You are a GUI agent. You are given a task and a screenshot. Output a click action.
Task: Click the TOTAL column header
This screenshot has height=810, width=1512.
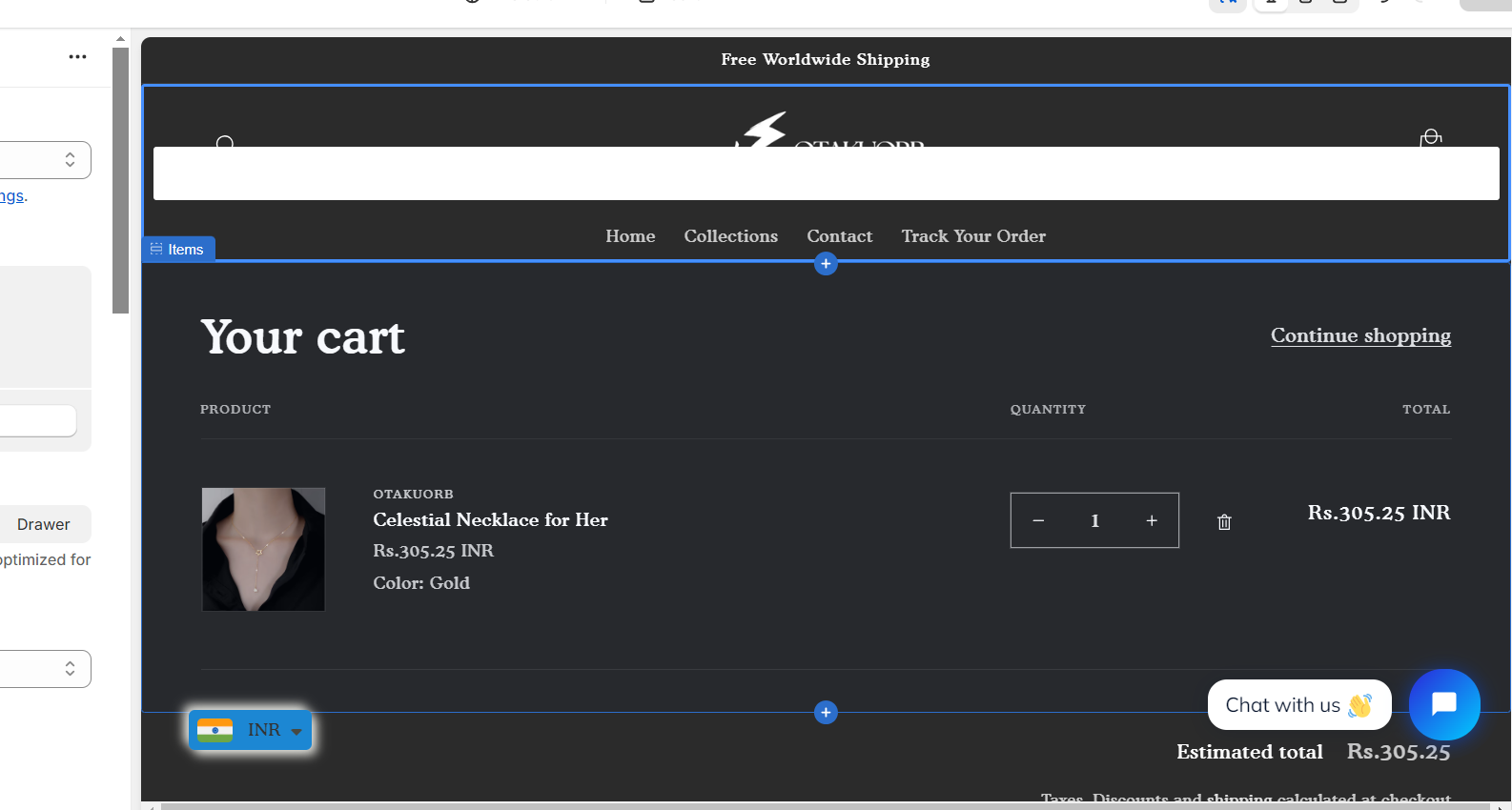coord(1426,409)
